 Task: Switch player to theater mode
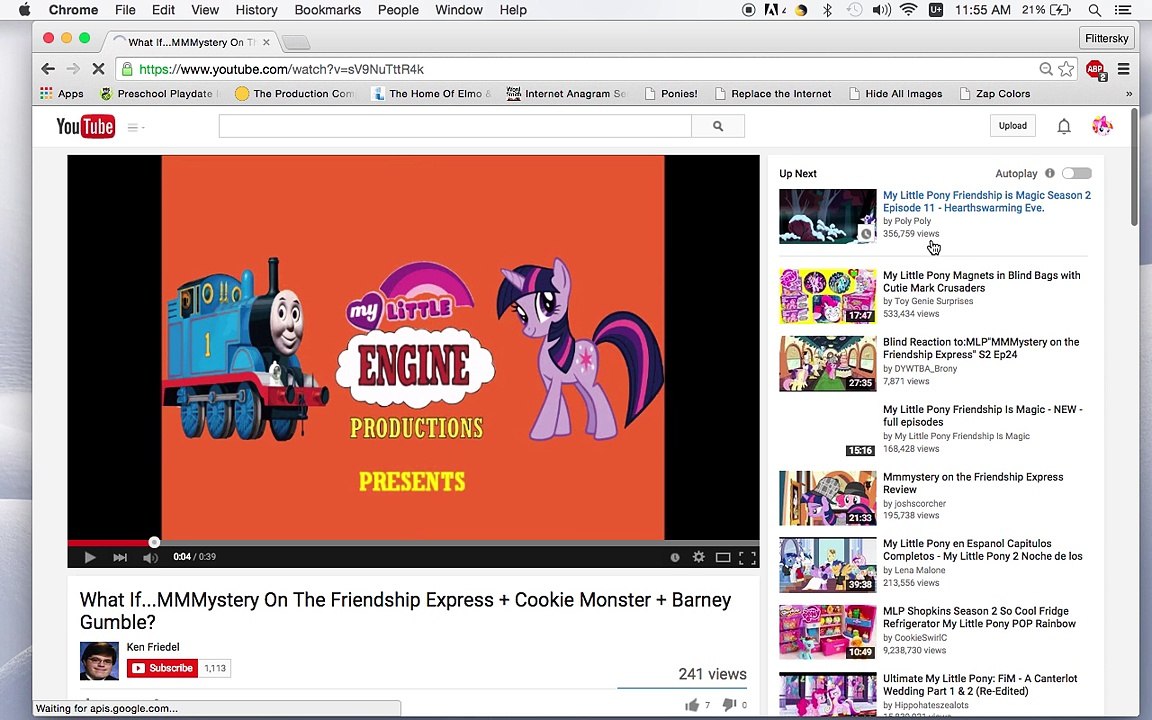click(723, 558)
